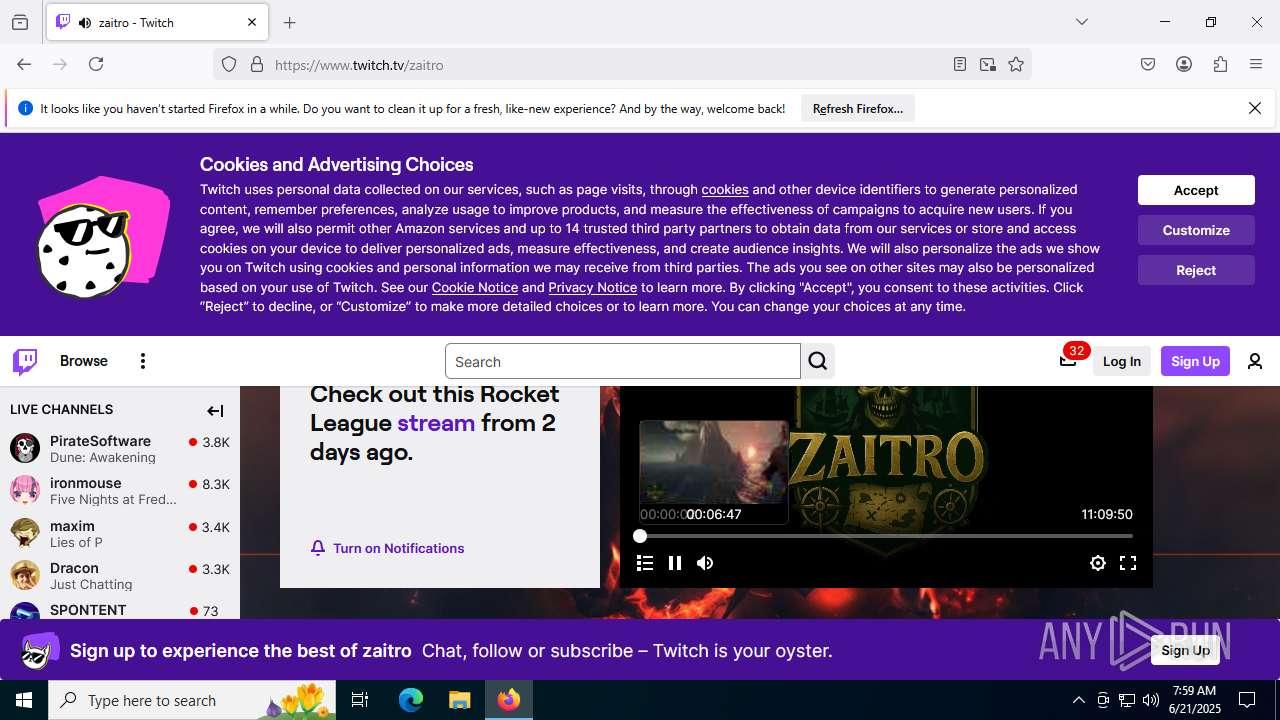Open the Privacy Notice link

tap(592, 287)
